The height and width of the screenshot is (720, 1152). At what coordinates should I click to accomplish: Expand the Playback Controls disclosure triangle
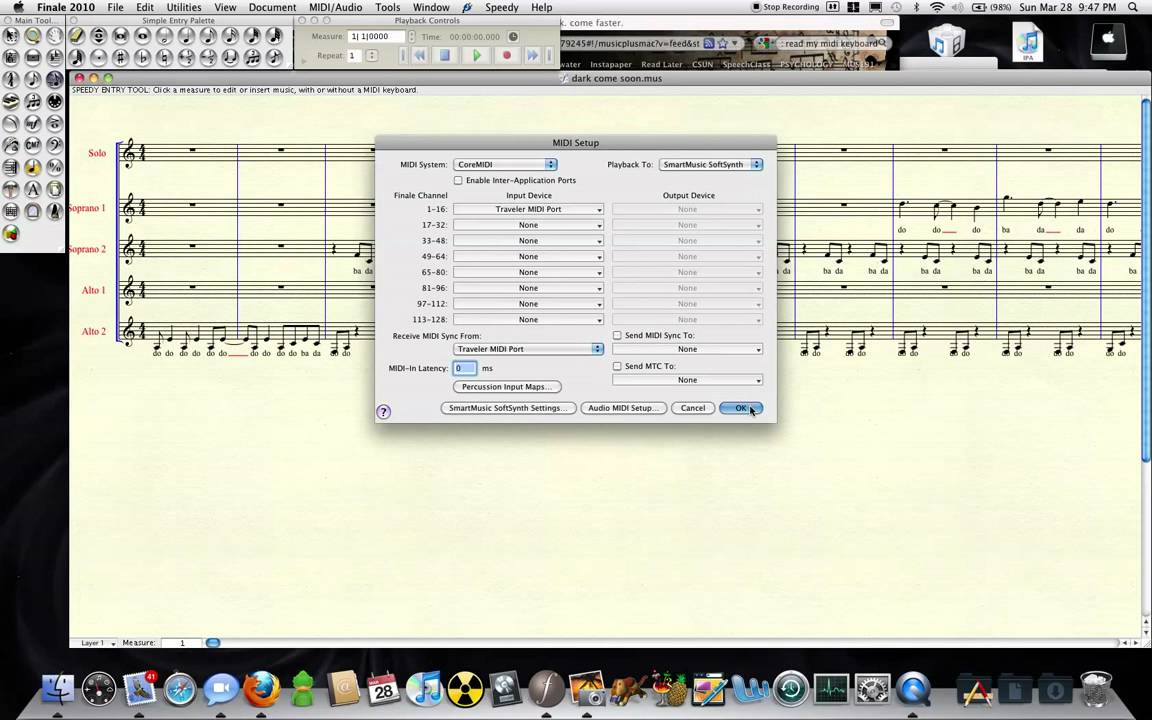pos(303,62)
